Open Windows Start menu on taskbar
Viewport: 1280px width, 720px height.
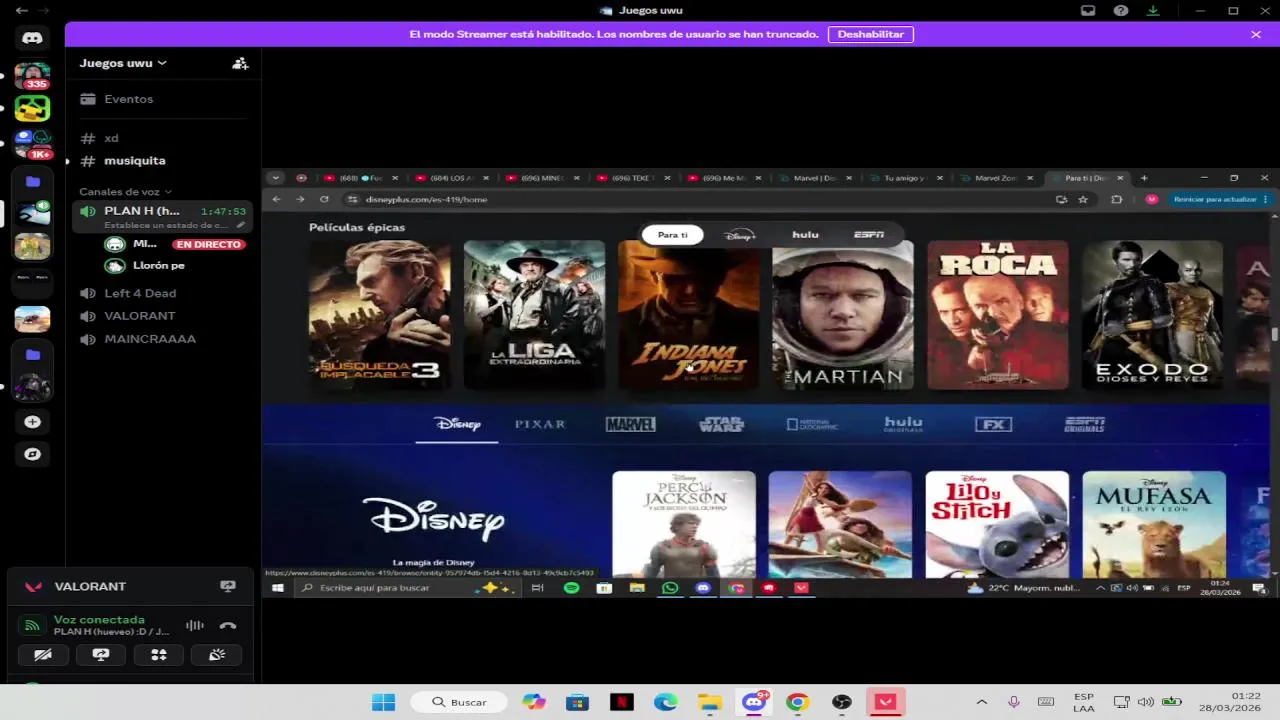383,702
